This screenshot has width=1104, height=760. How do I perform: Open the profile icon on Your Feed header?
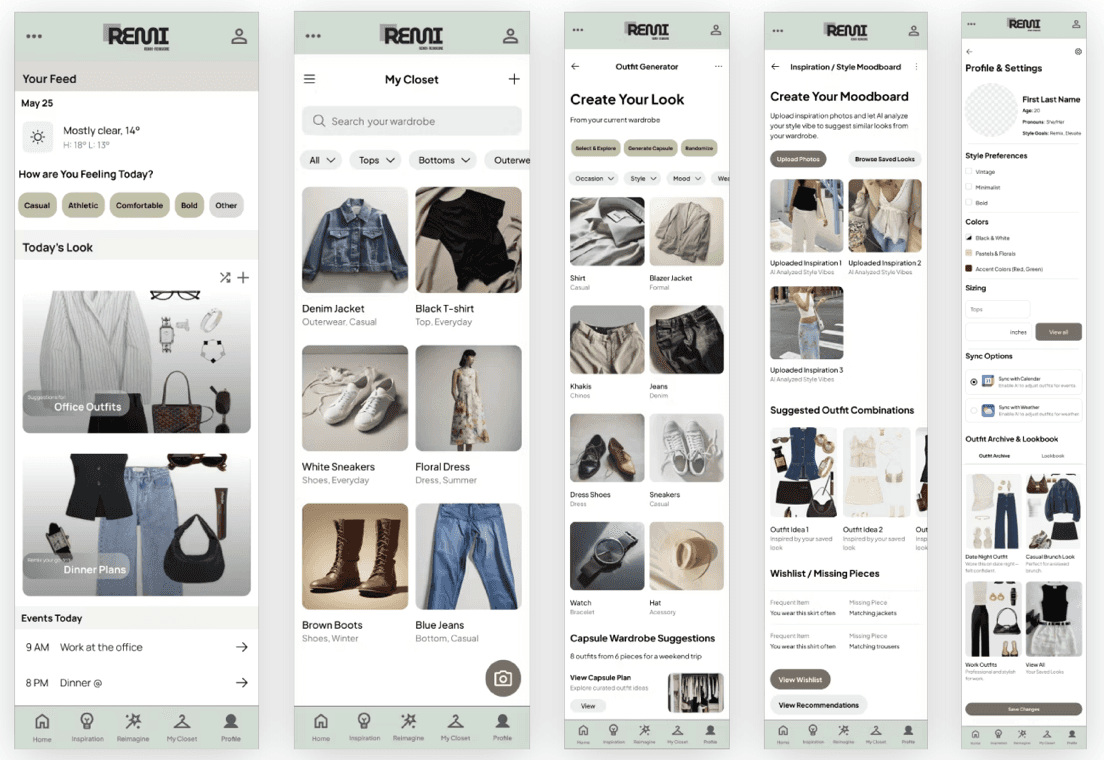239,36
